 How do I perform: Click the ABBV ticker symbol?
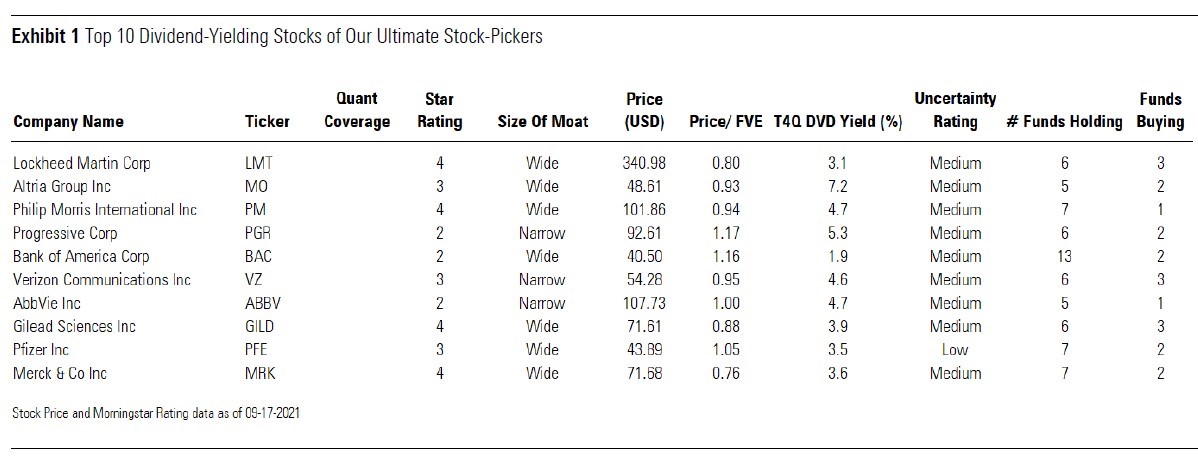(x=263, y=303)
